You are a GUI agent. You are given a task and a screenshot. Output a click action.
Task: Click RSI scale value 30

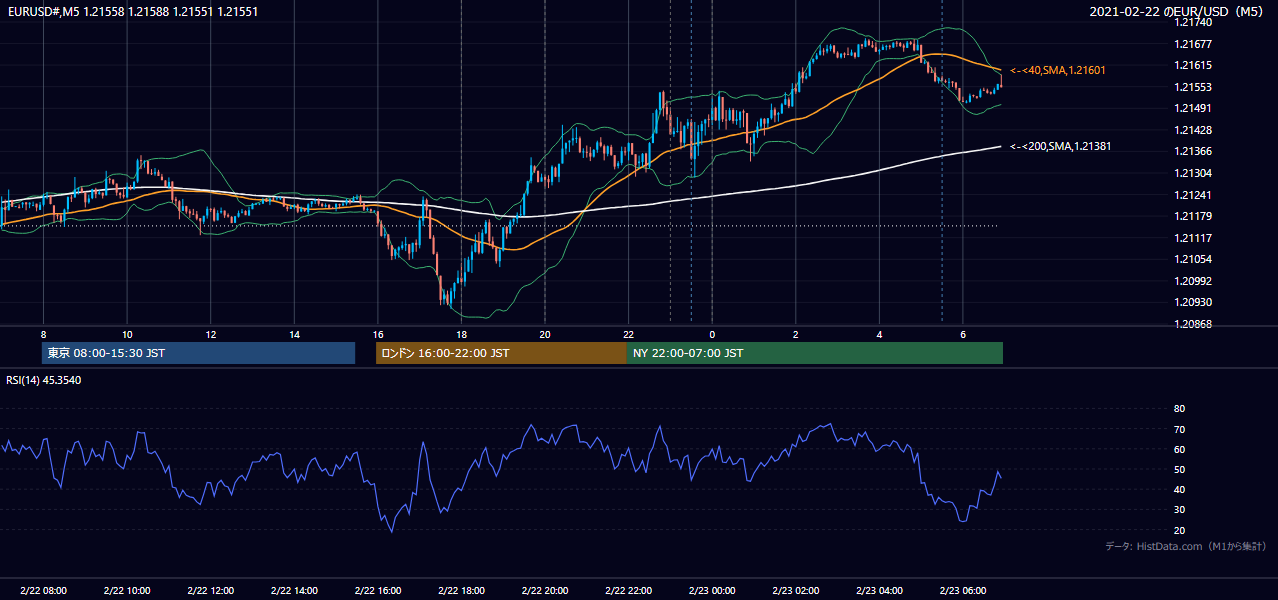pyautogui.click(x=1179, y=510)
